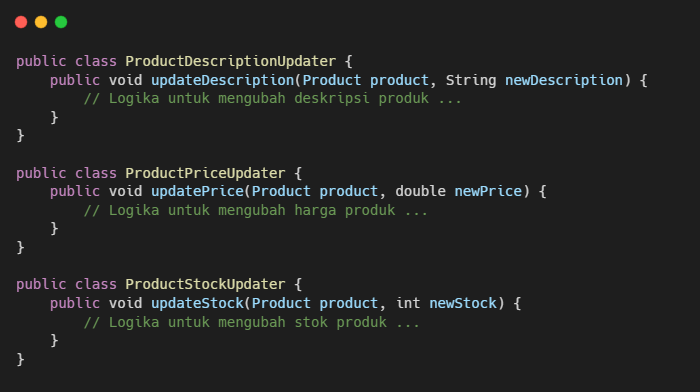Click the Product type in updateStock signature
The width and height of the screenshot is (700, 392).
pyautogui.click(x=281, y=303)
